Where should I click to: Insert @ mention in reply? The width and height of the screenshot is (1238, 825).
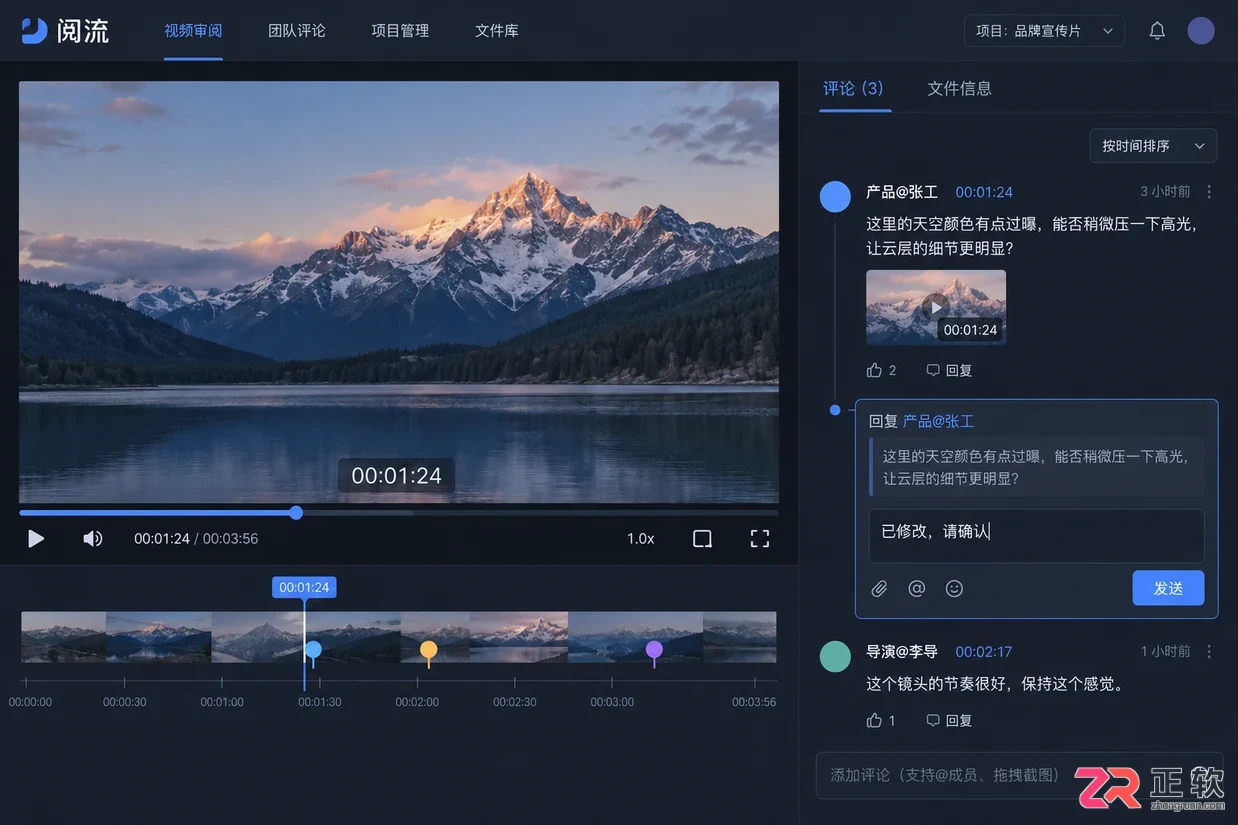(x=916, y=589)
